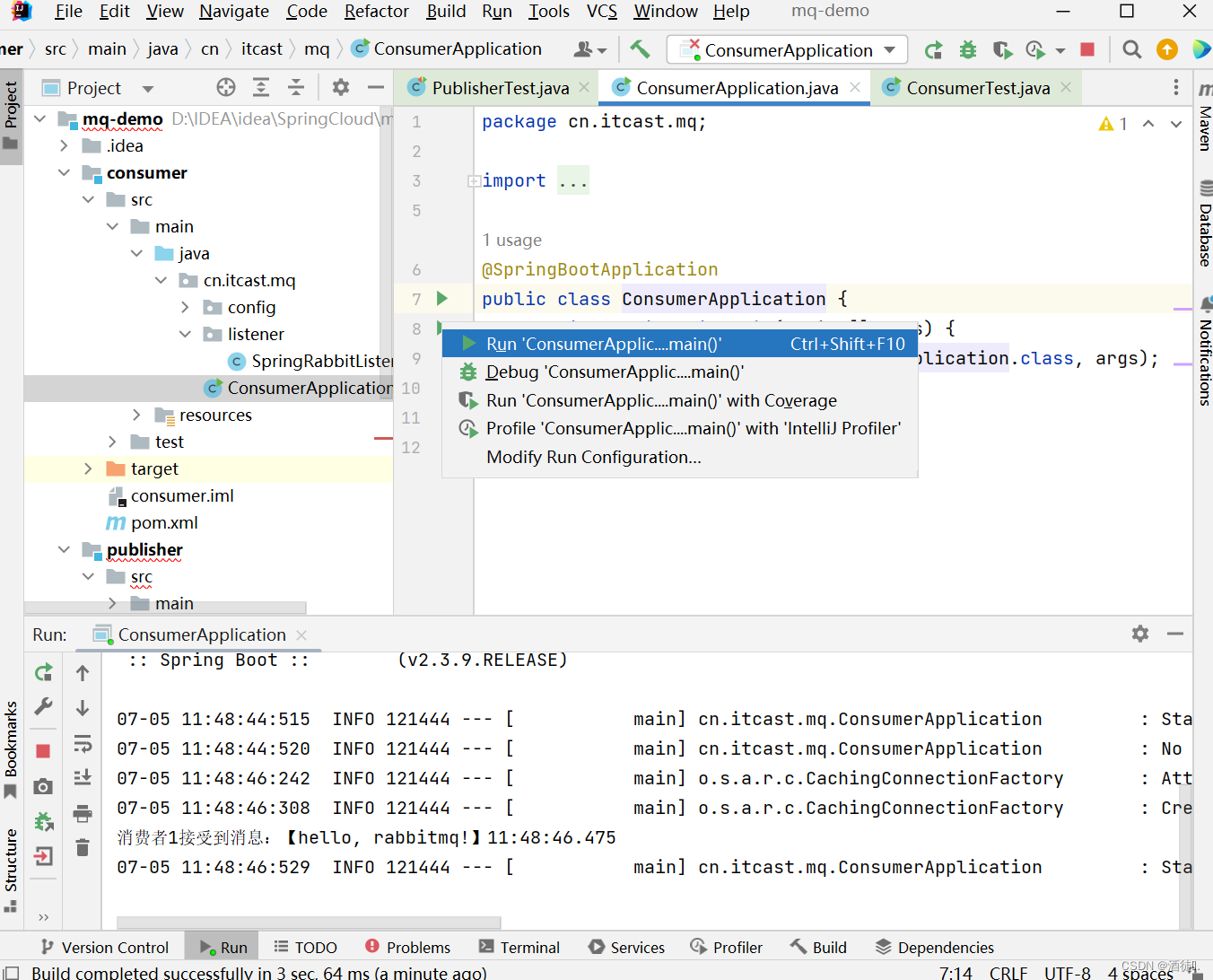Open the Services tool window
This screenshot has width=1213, height=980.
point(626,947)
